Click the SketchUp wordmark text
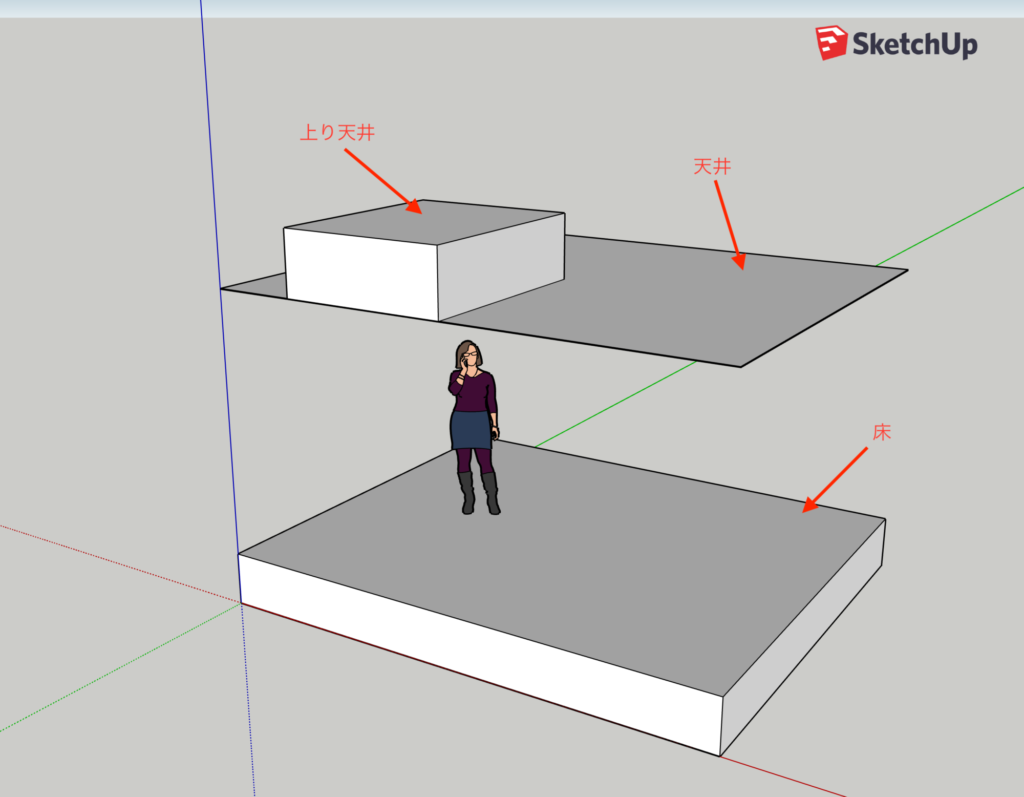This screenshot has height=797, width=1024. 914,44
